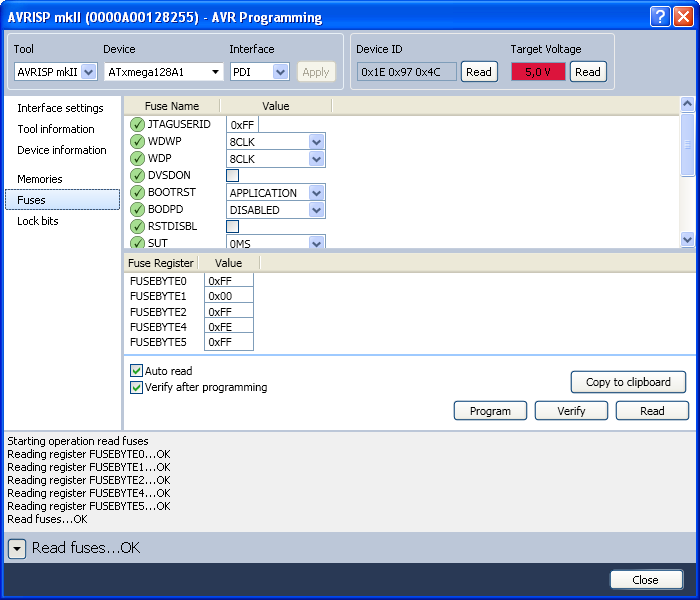Click the FUSEBYTE4 0xFE value field
Screen dimensions: 700x600
[x=229, y=327]
